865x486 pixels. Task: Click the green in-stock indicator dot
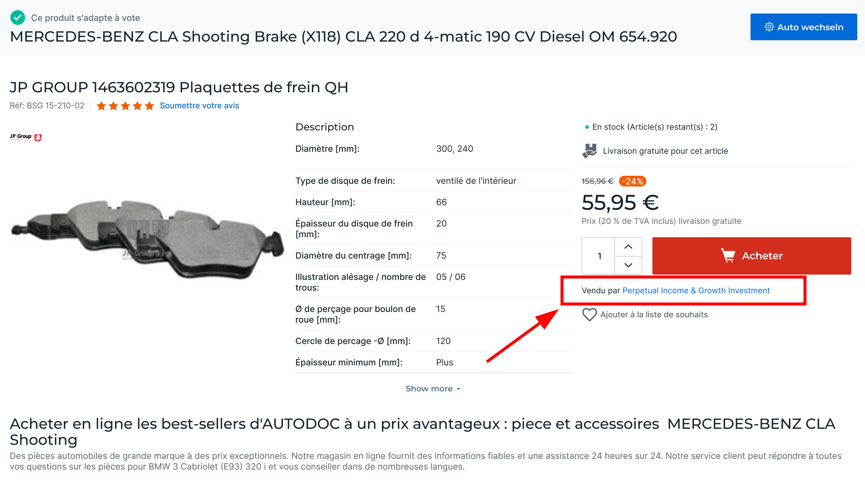(x=586, y=127)
